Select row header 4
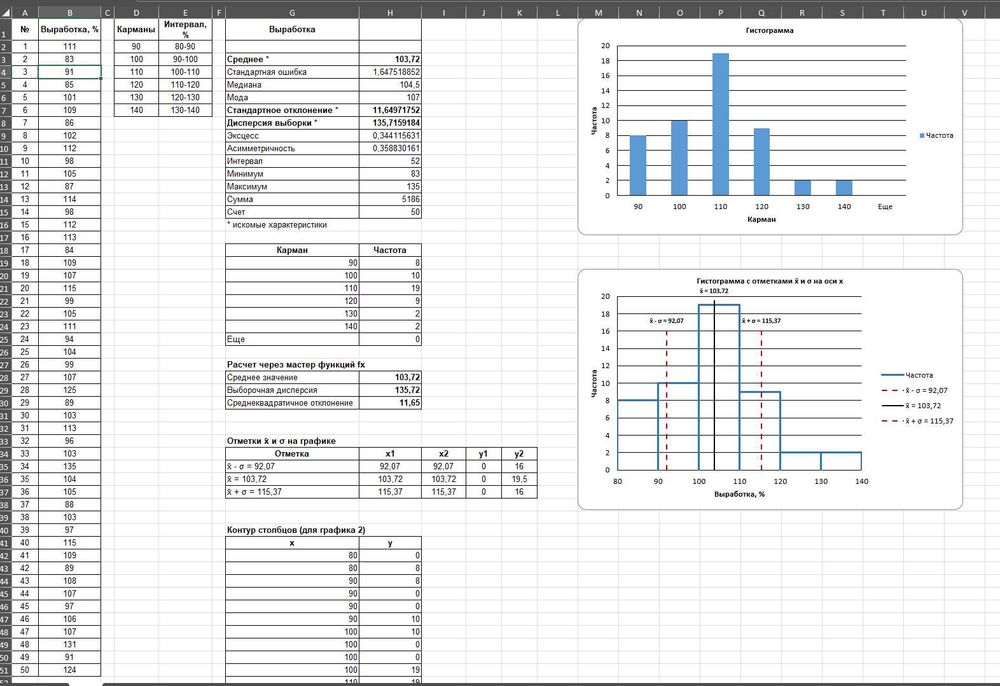 [5, 72]
